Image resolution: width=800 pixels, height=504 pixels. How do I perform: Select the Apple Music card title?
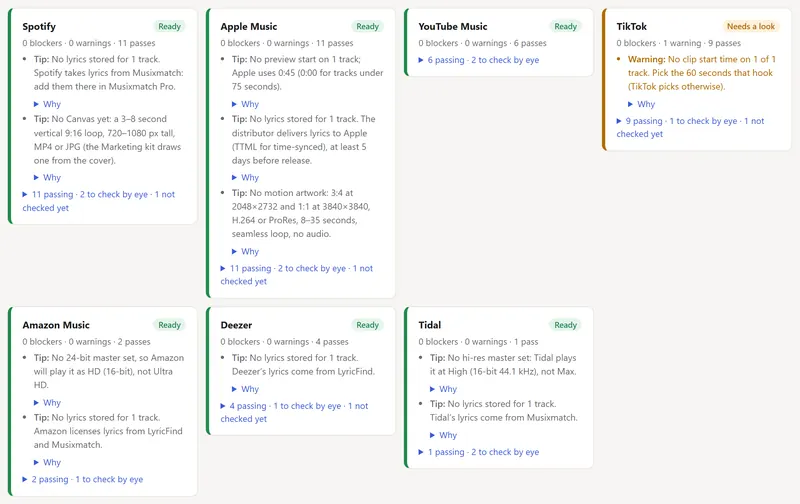click(x=248, y=27)
